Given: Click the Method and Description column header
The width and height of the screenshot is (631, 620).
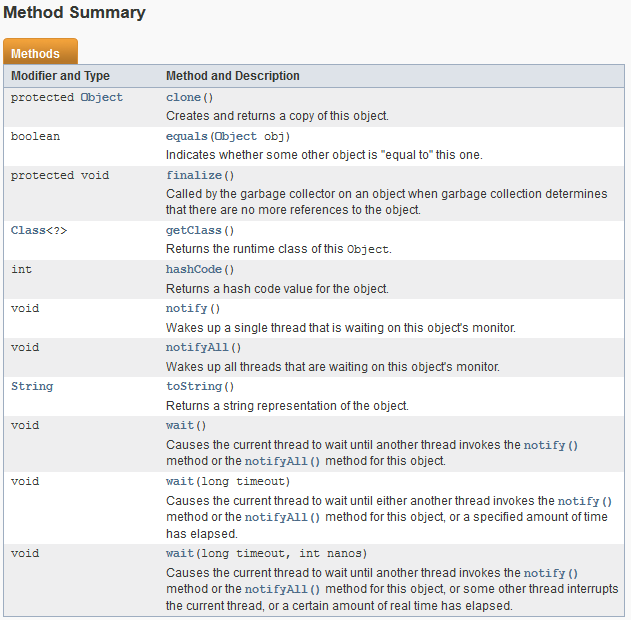Looking at the screenshot, I should pyautogui.click(x=233, y=76).
